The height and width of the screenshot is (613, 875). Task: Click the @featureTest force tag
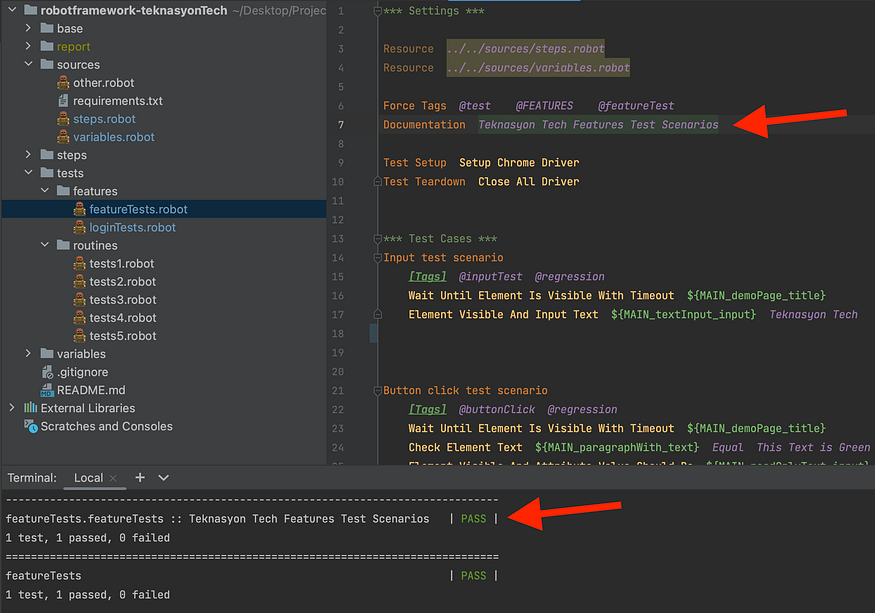click(636, 106)
